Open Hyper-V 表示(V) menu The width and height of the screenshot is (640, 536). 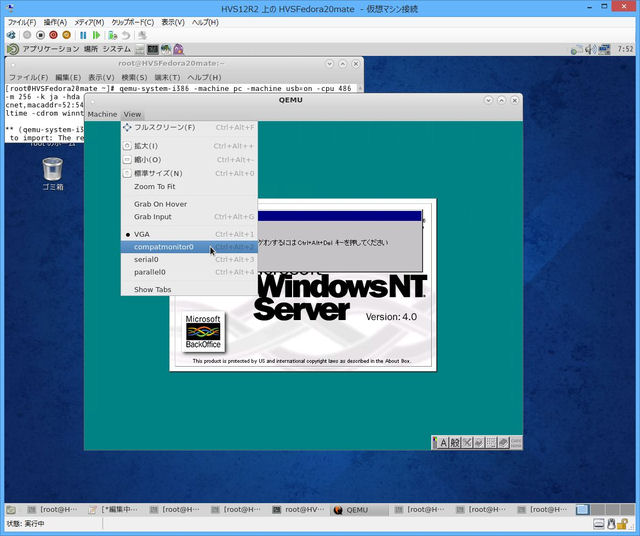[173, 22]
